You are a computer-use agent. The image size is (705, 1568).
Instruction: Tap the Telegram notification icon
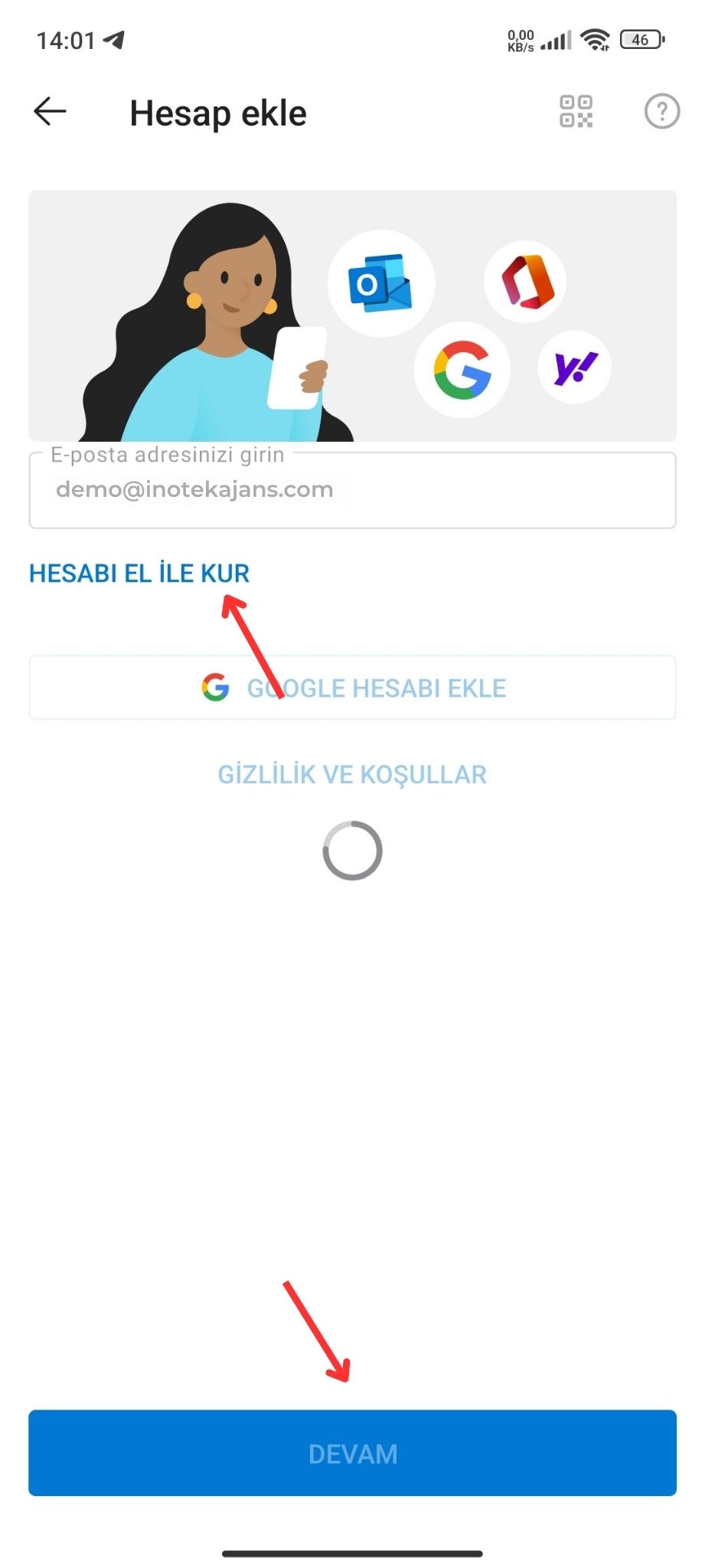click(x=114, y=40)
